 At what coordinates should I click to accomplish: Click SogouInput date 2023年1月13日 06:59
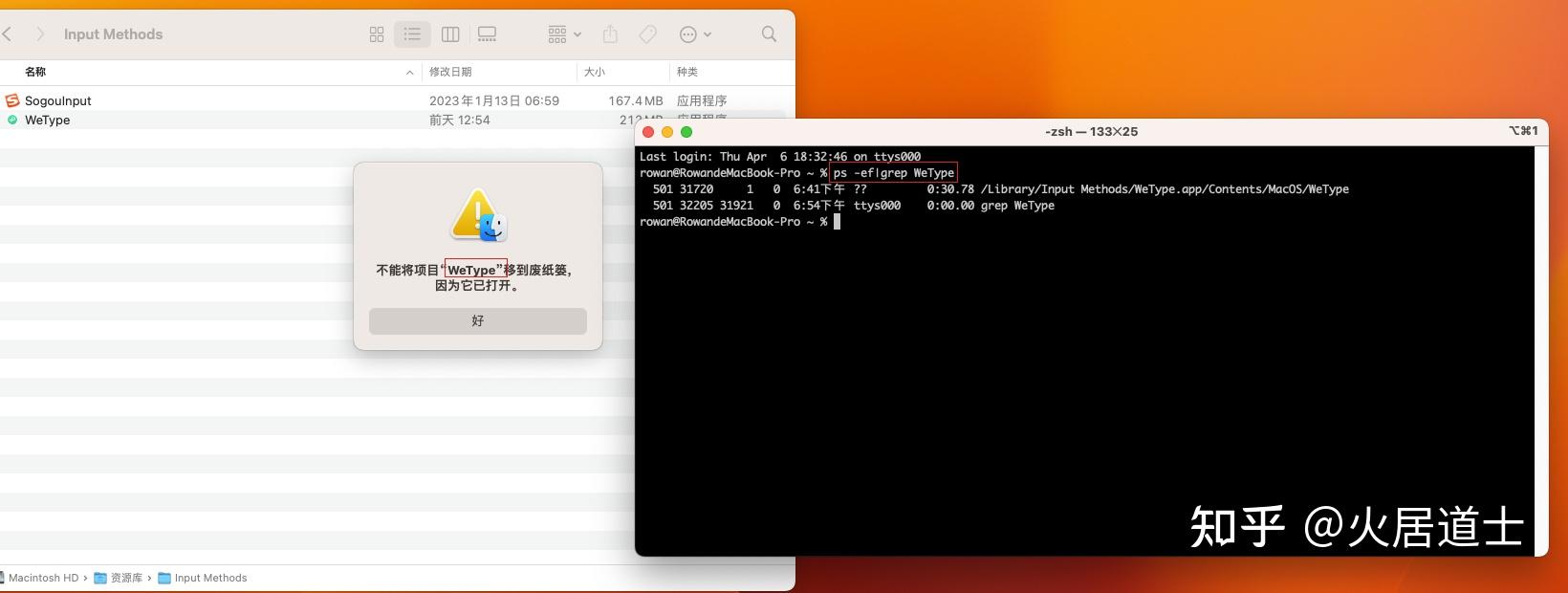click(494, 100)
